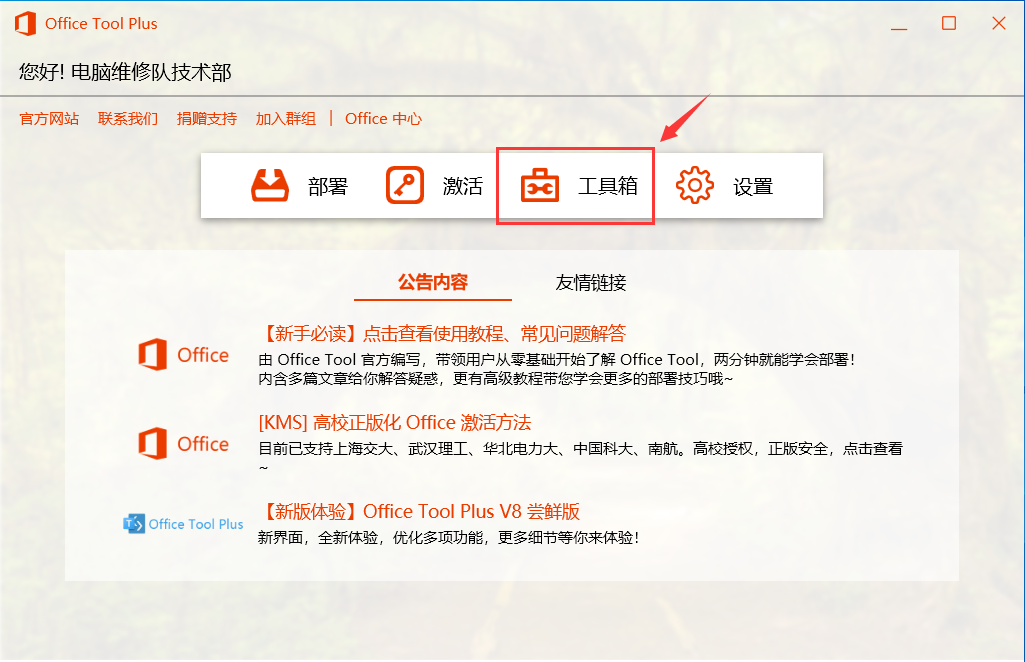Visit the 官方网站 link

coord(49,119)
